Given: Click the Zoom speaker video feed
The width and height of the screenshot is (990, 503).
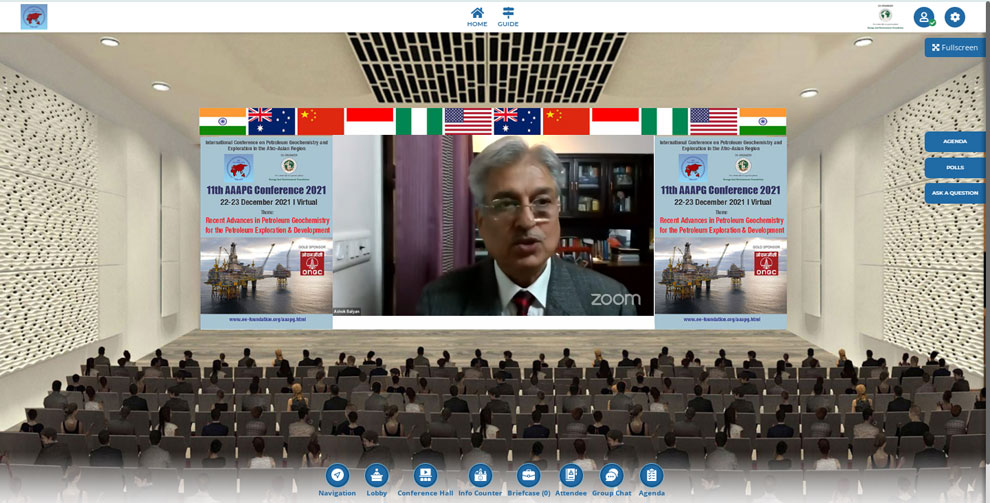Looking at the screenshot, I should tap(493, 225).
